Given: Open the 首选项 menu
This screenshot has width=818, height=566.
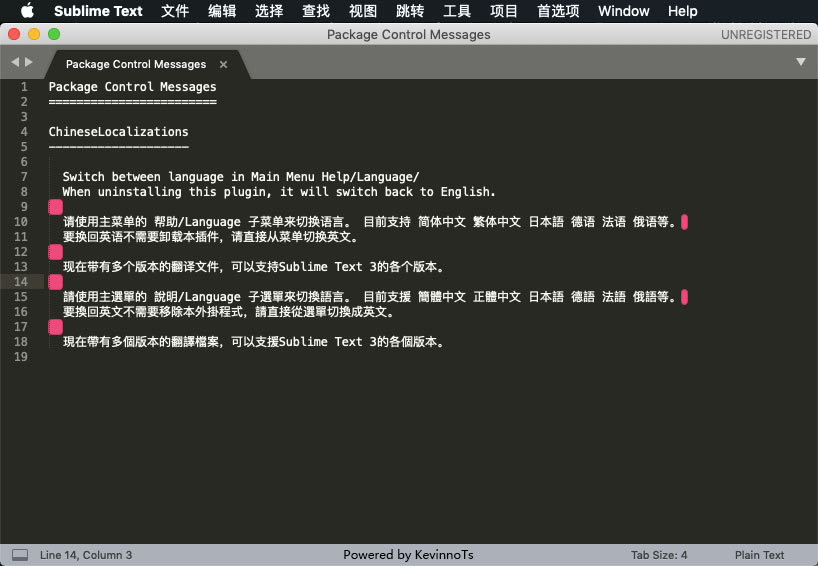Looking at the screenshot, I should tap(558, 11).
